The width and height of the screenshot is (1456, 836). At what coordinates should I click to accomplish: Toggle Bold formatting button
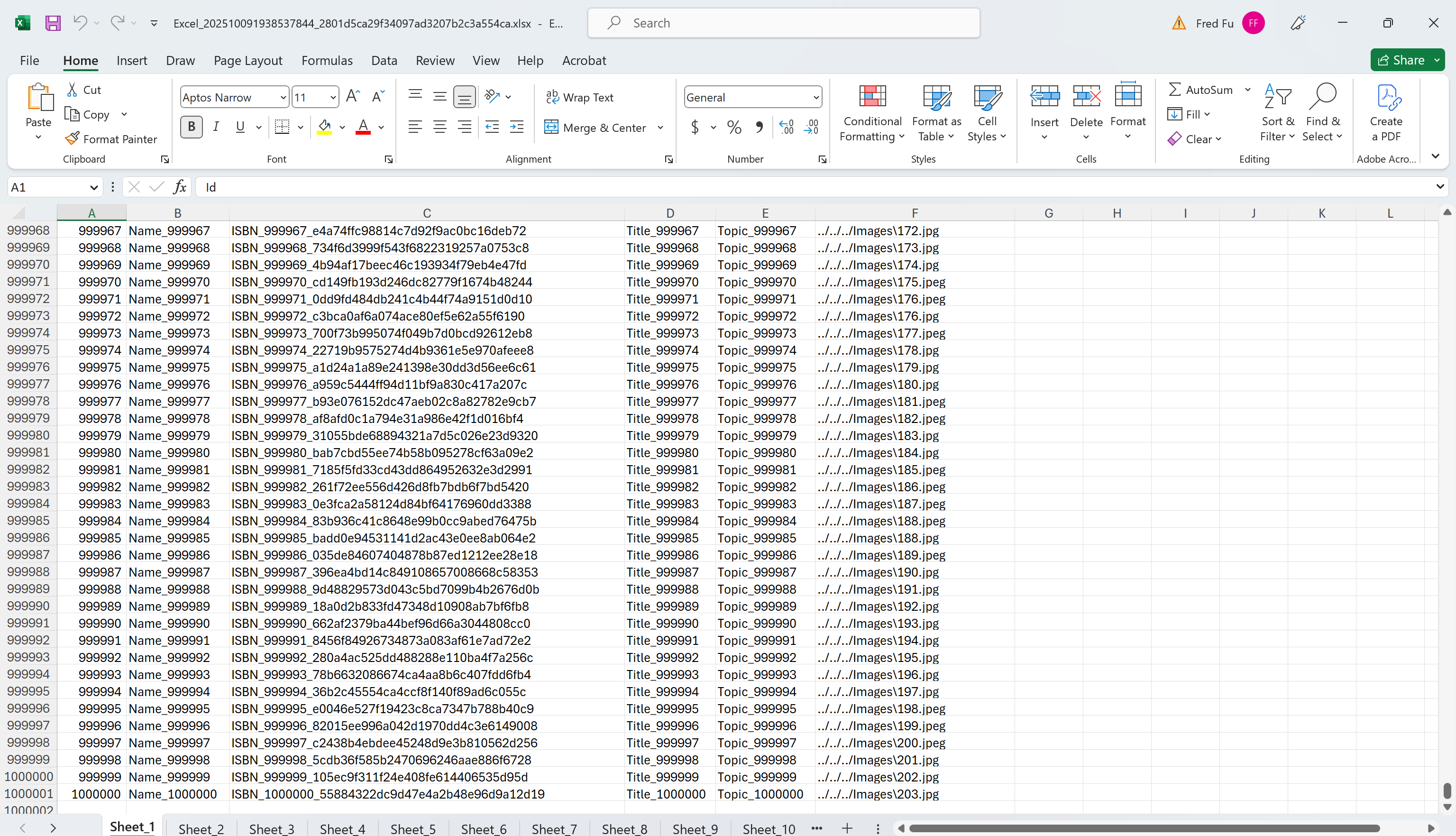tap(191, 127)
